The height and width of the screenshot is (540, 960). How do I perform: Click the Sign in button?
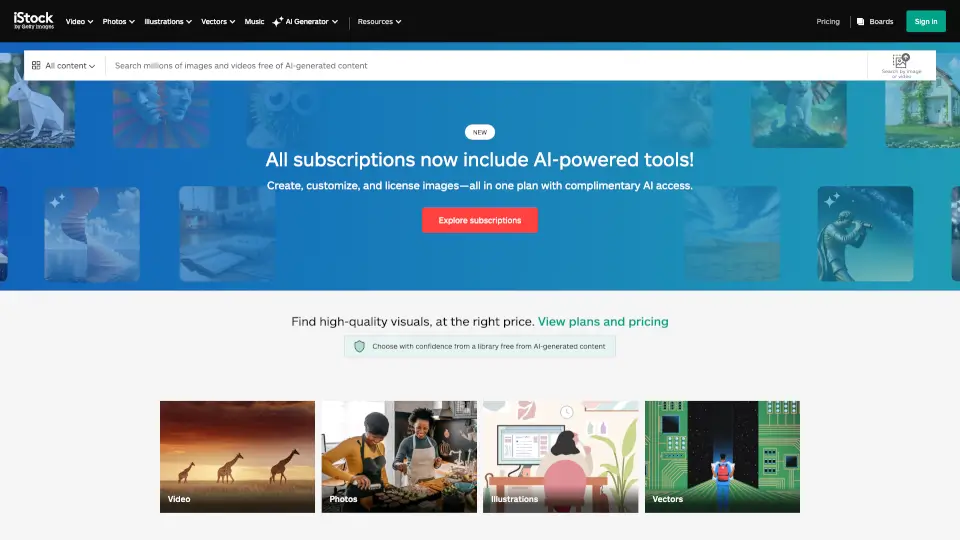pos(926,21)
